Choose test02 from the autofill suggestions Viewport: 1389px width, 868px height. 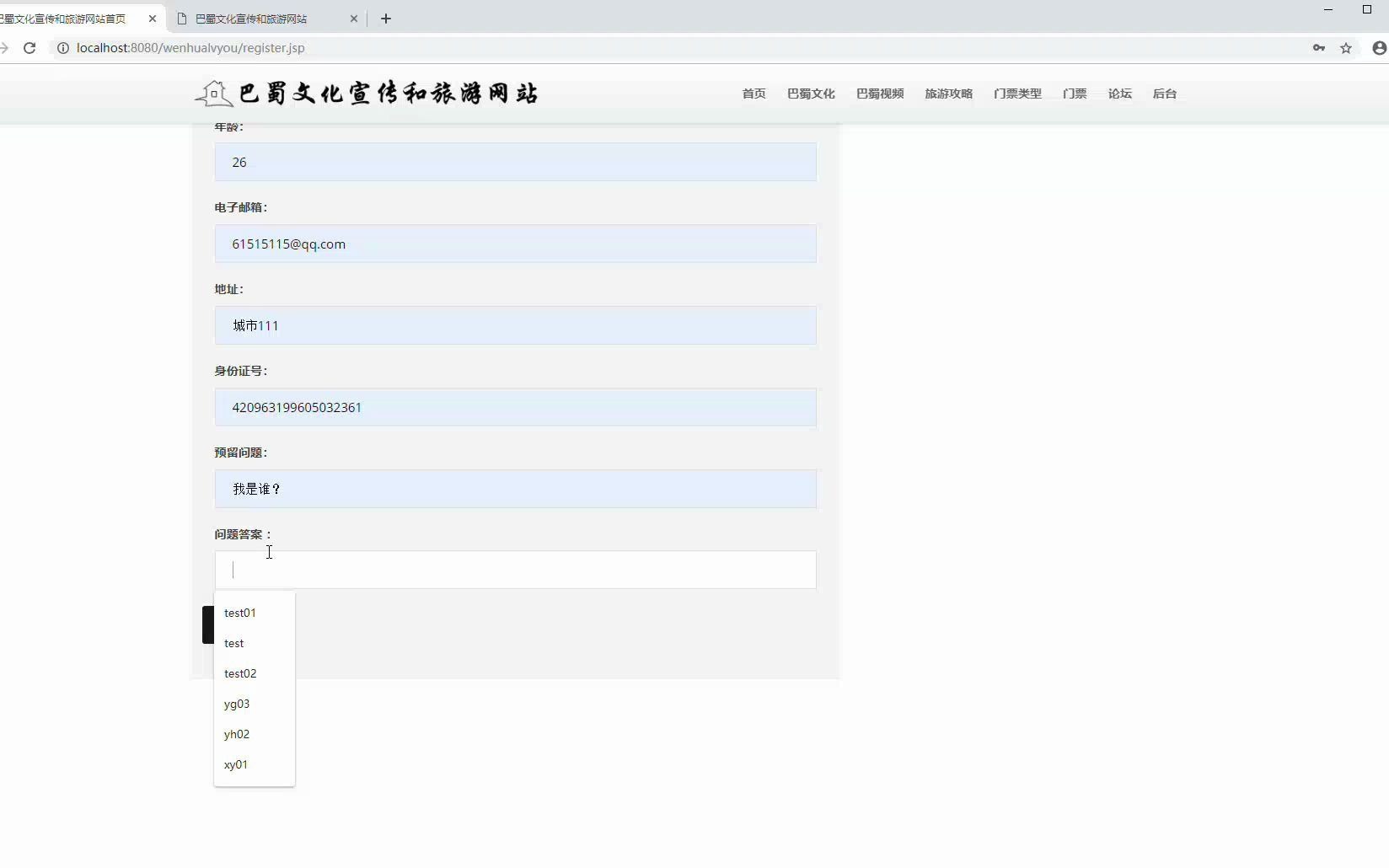[x=255, y=673]
